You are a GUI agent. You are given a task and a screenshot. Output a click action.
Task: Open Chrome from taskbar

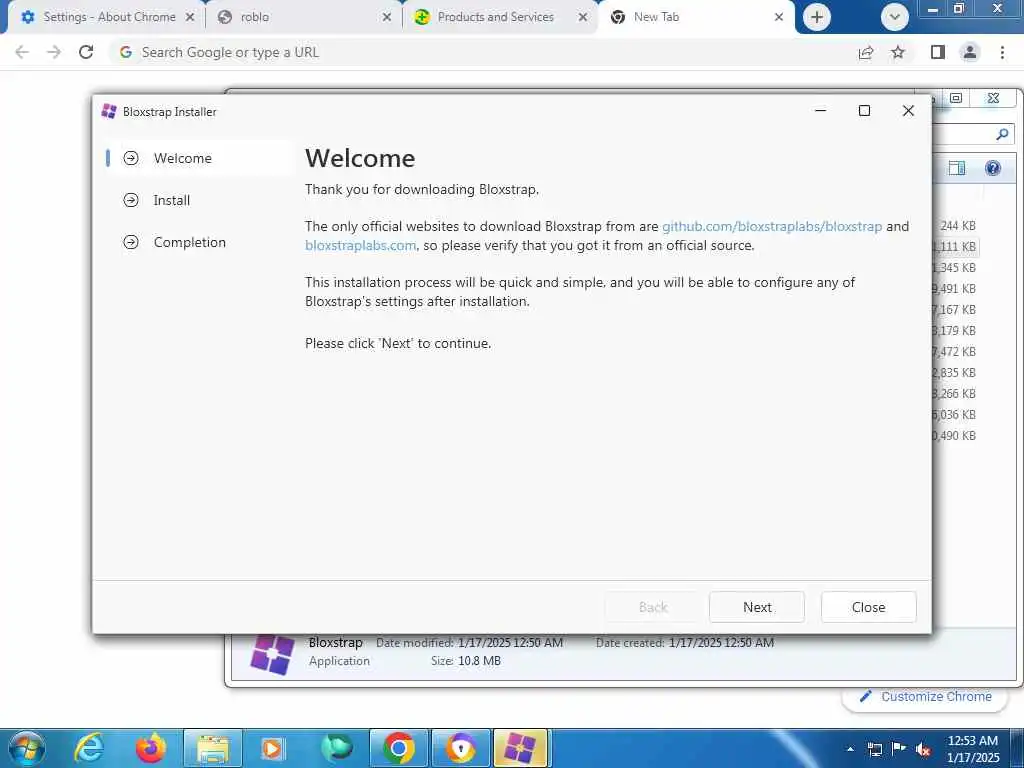(399, 748)
